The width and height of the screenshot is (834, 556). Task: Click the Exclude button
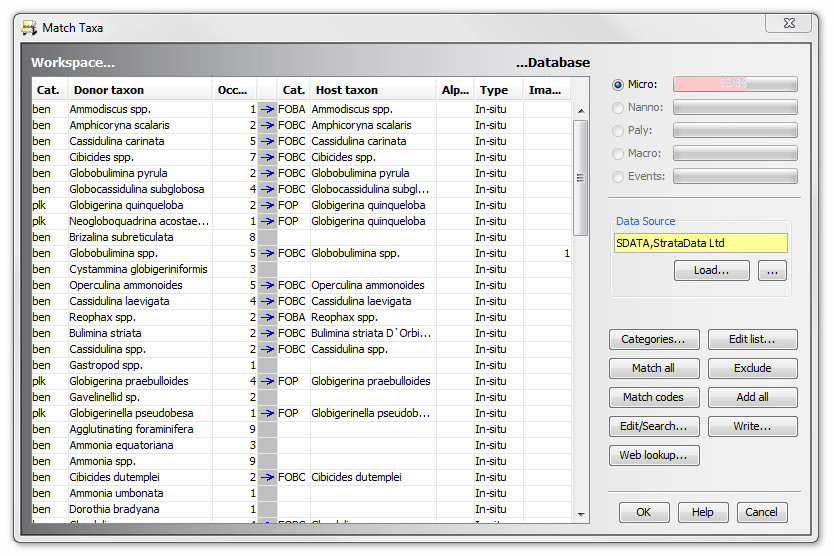(x=752, y=368)
